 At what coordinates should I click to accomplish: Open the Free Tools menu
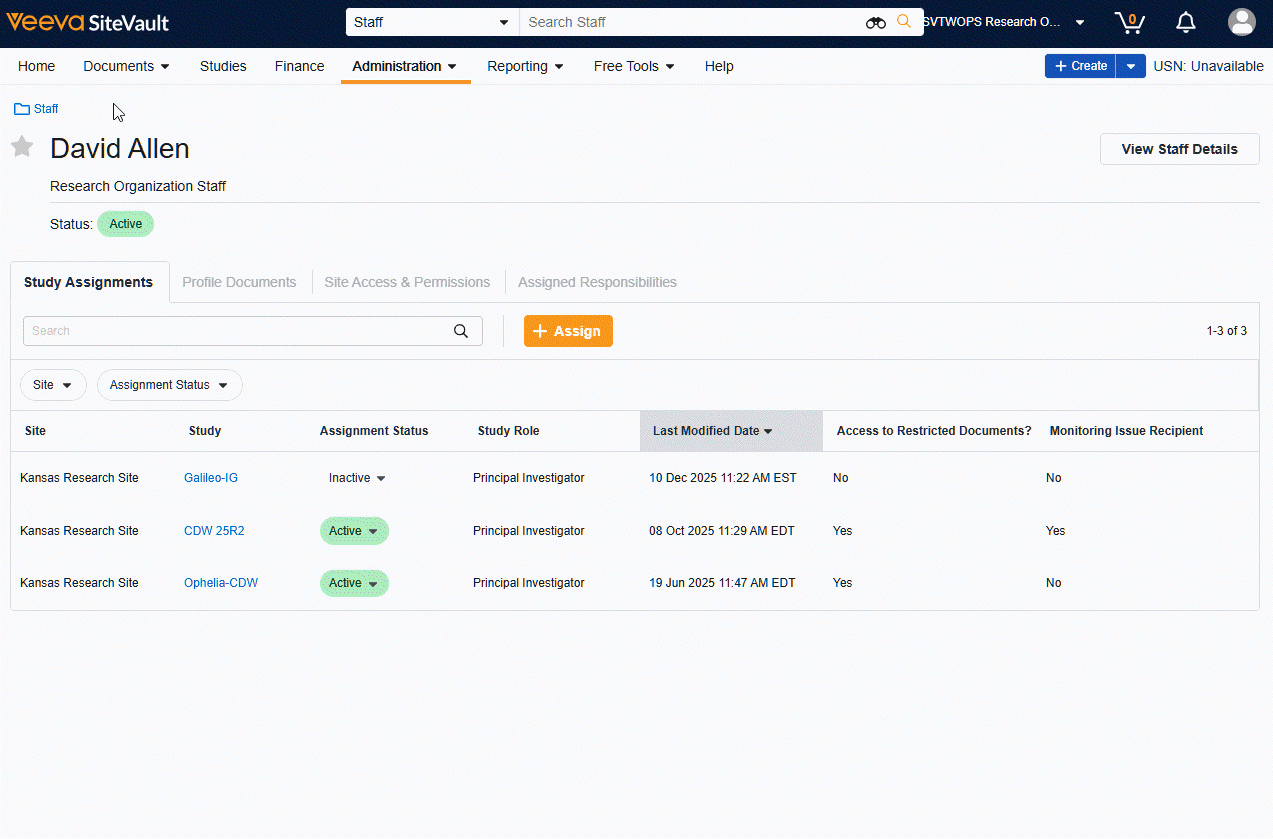[x=633, y=66]
